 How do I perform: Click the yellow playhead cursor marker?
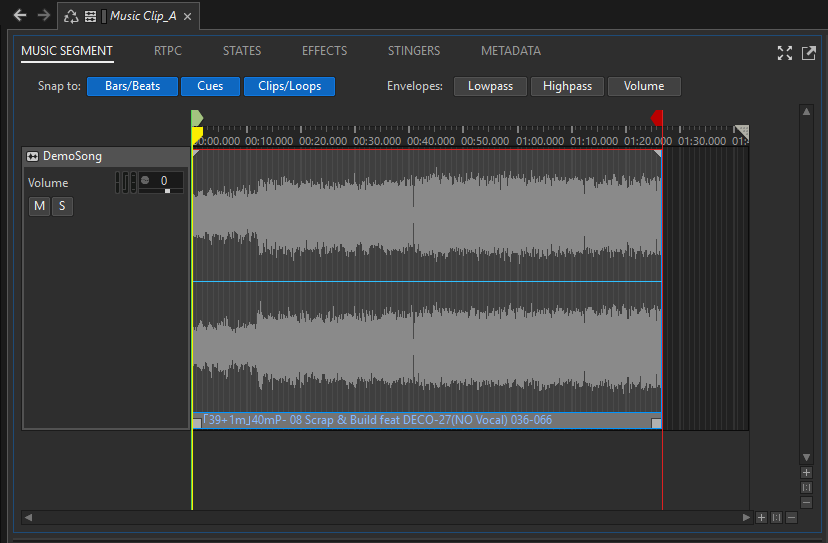coord(196,136)
